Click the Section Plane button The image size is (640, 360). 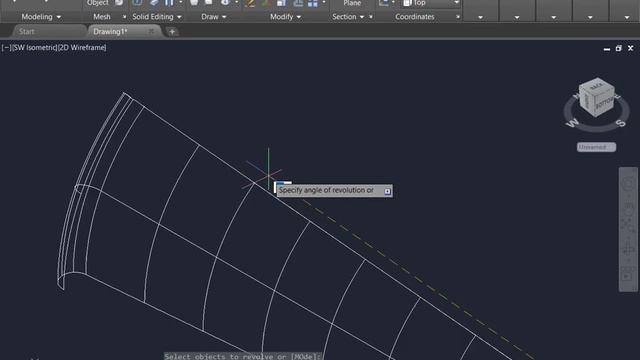point(352,3)
